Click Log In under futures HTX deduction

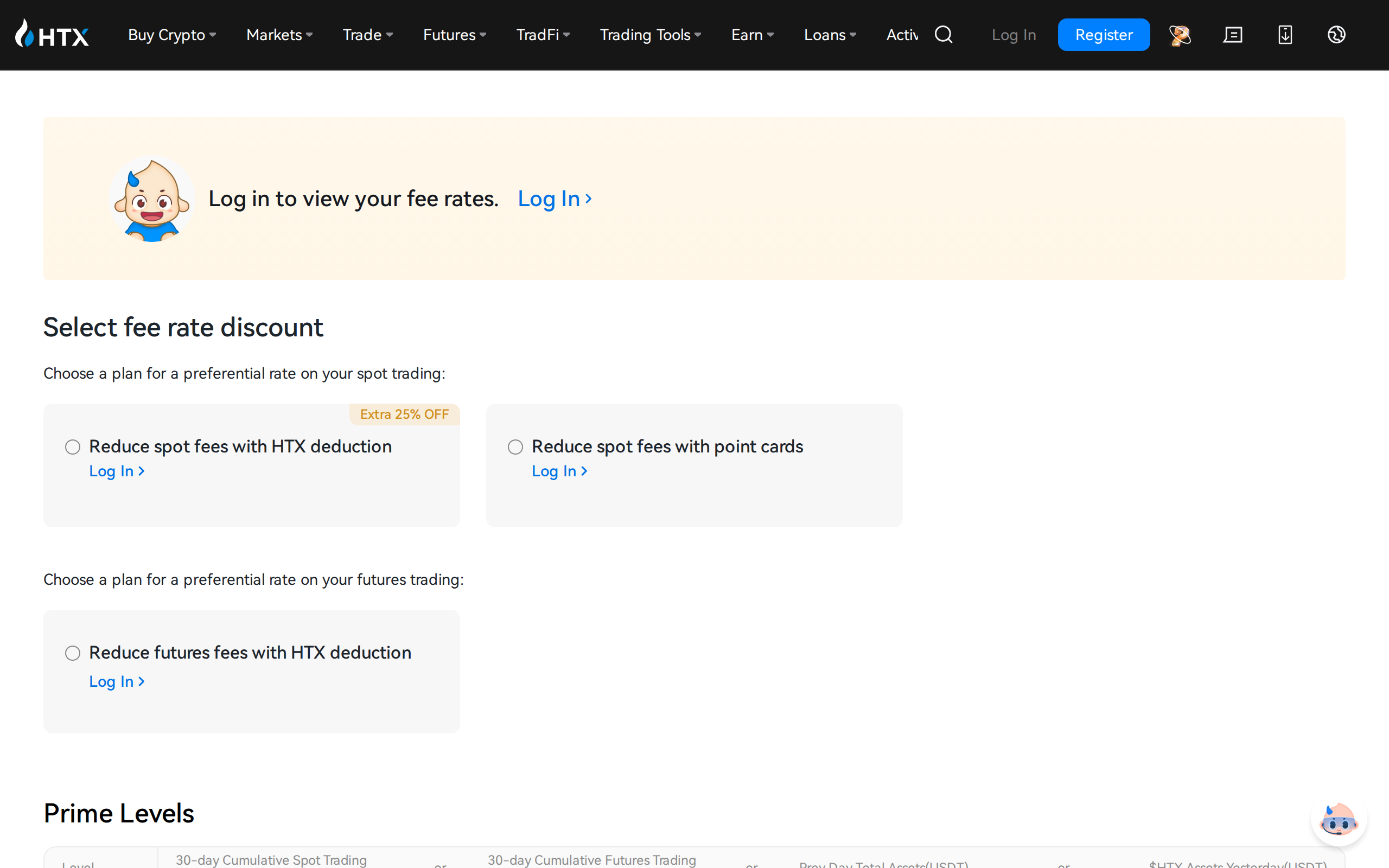[x=117, y=681]
